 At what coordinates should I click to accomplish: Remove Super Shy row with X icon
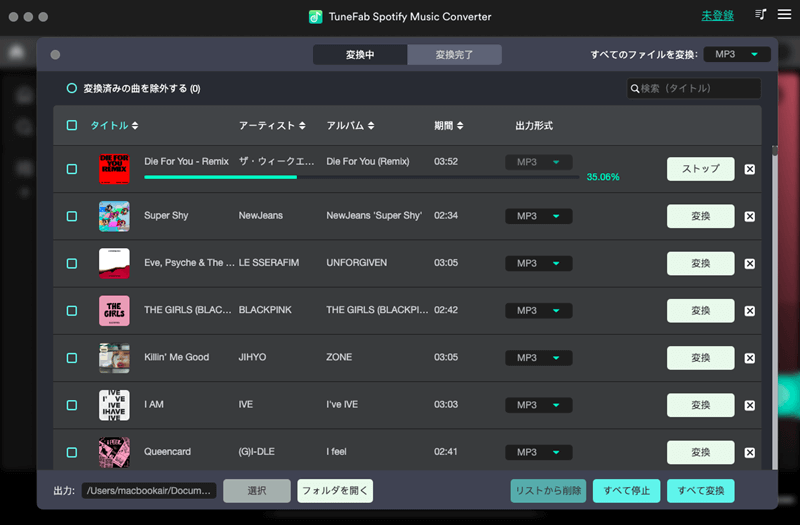[749, 216]
